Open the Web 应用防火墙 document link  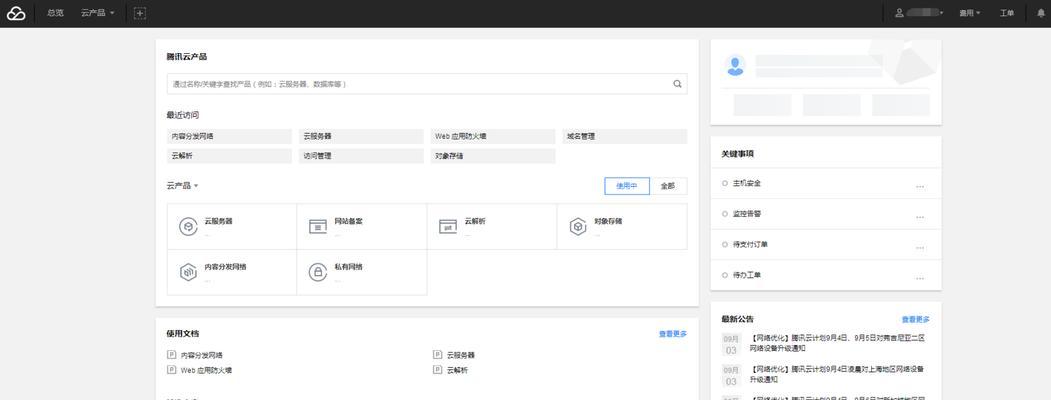point(206,370)
